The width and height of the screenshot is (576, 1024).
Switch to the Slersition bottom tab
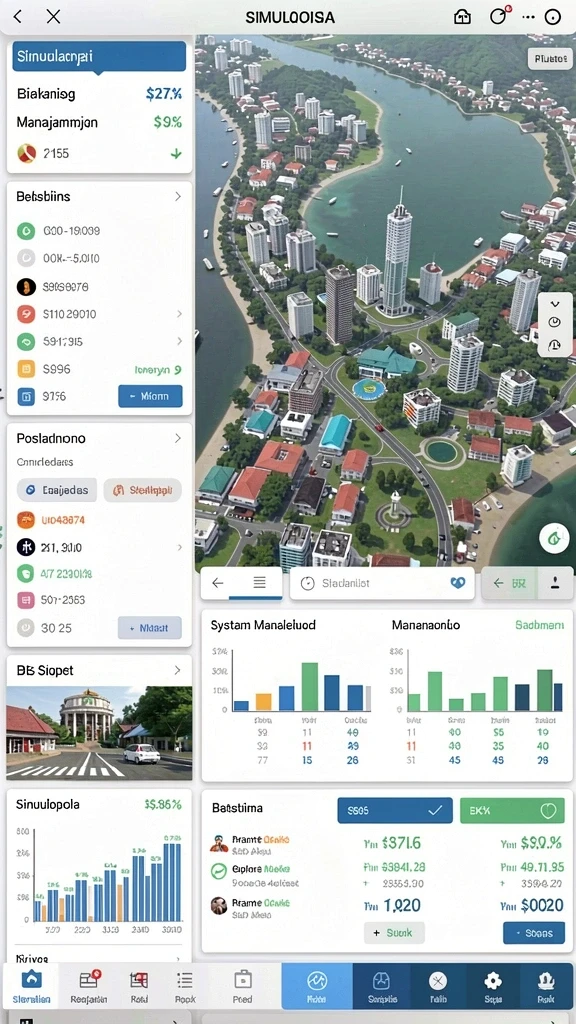click(31, 986)
